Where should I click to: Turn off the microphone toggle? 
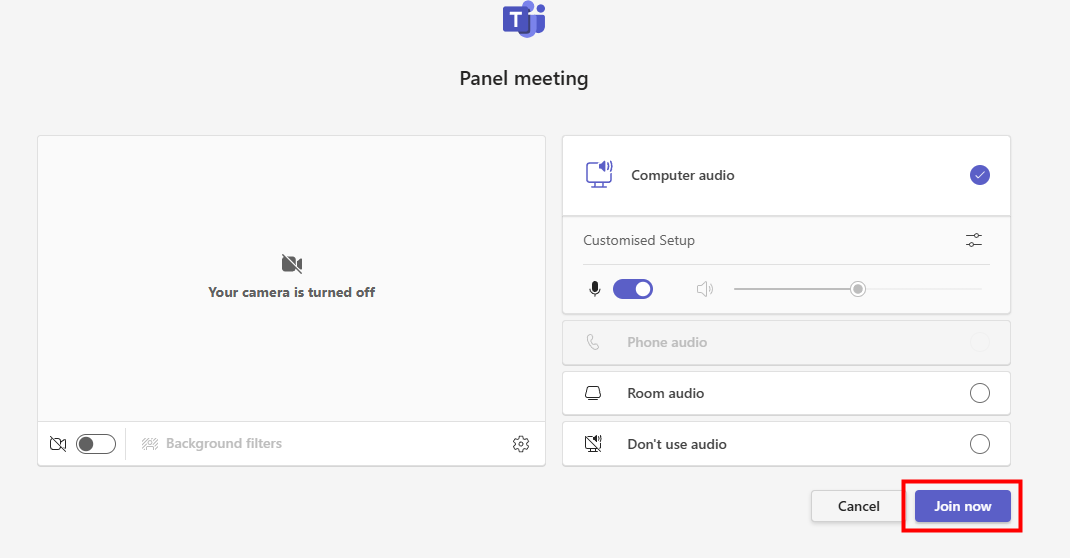(633, 289)
